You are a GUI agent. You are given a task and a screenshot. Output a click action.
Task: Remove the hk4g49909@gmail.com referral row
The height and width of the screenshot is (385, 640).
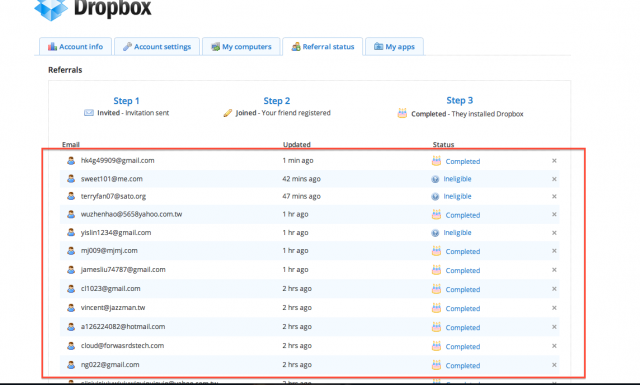point(554,161)
